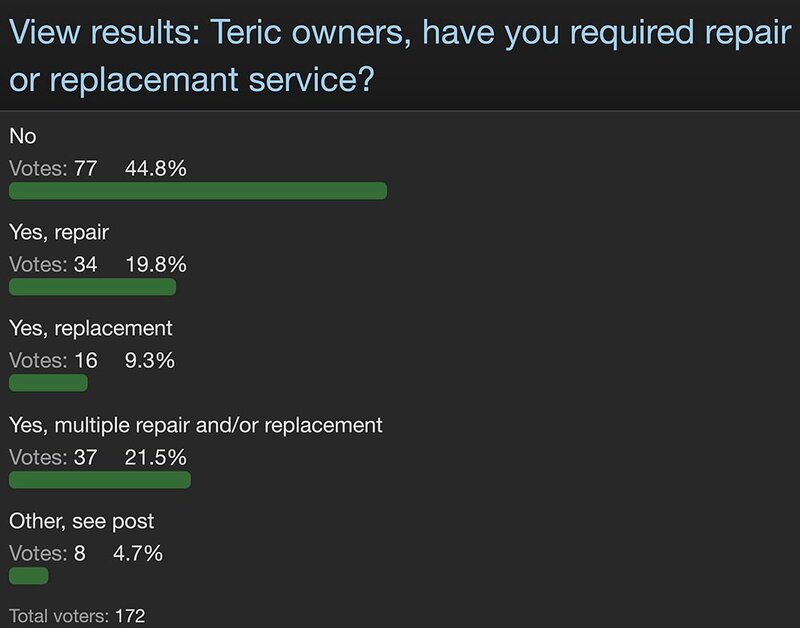The width and height of the screenshot is (800, 628).
Task: Click the "Votes: 77" count
Action: click(53, 169)
